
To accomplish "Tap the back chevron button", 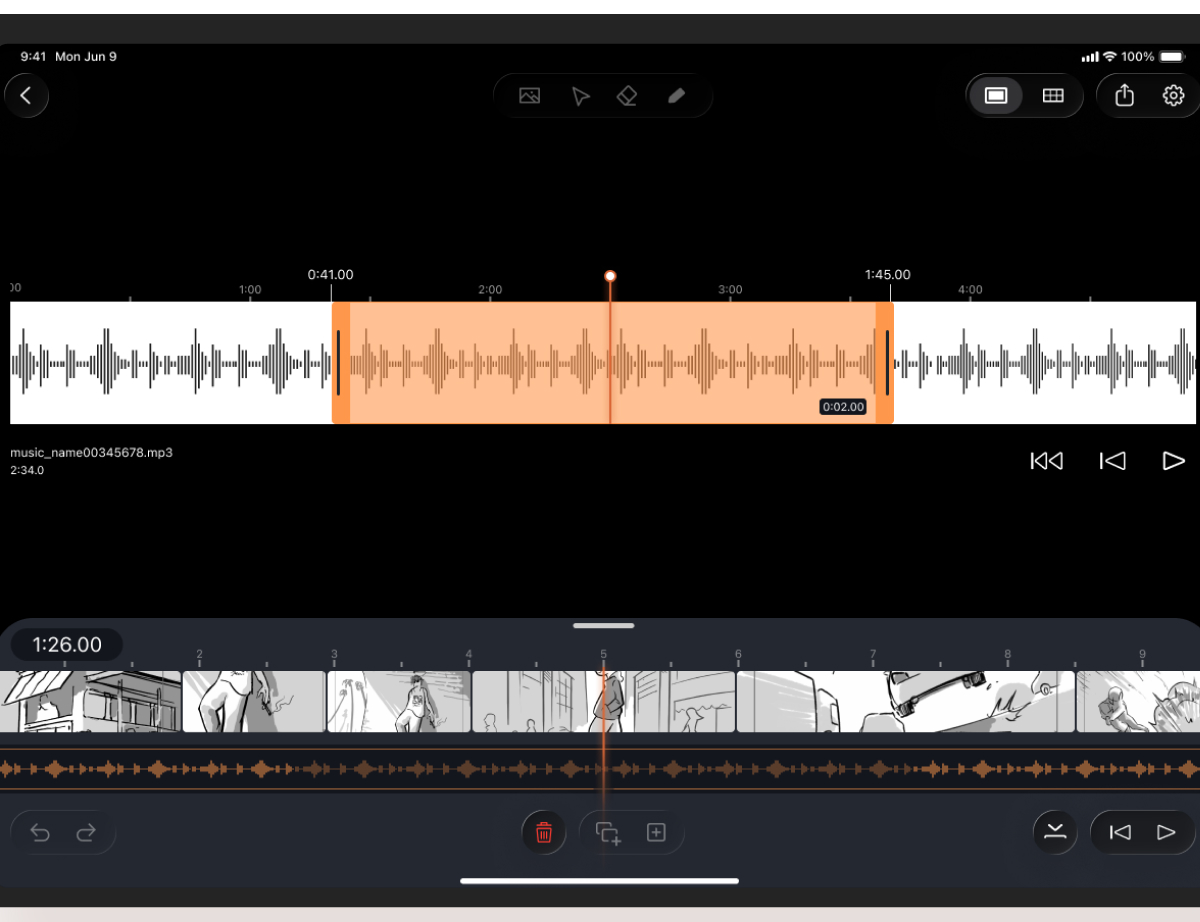I will coord(27,96).
